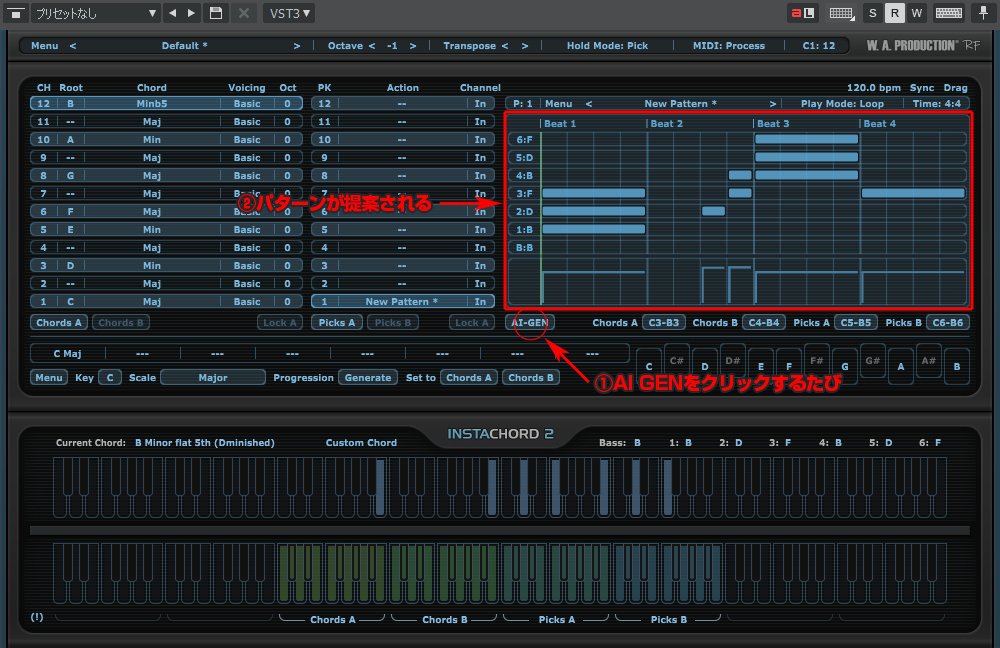
Task: Toggle Hold Mode: Pick setting
Action: (607, 46)
